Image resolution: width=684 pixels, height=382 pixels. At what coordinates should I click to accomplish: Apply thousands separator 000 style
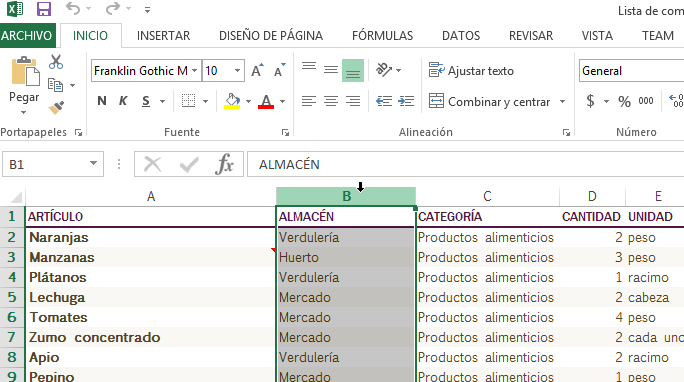[x=646, y=101]
